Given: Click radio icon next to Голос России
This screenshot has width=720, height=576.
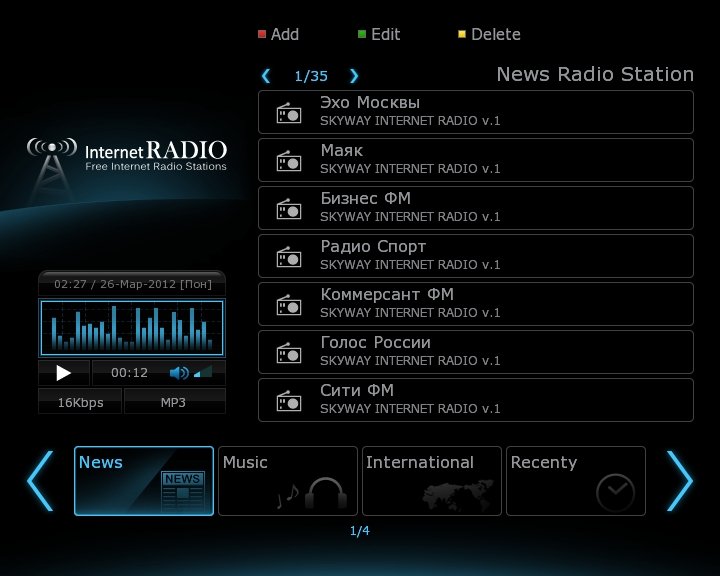Looking at the screenshot, I should pyautogui.click(x=289, y=353).
